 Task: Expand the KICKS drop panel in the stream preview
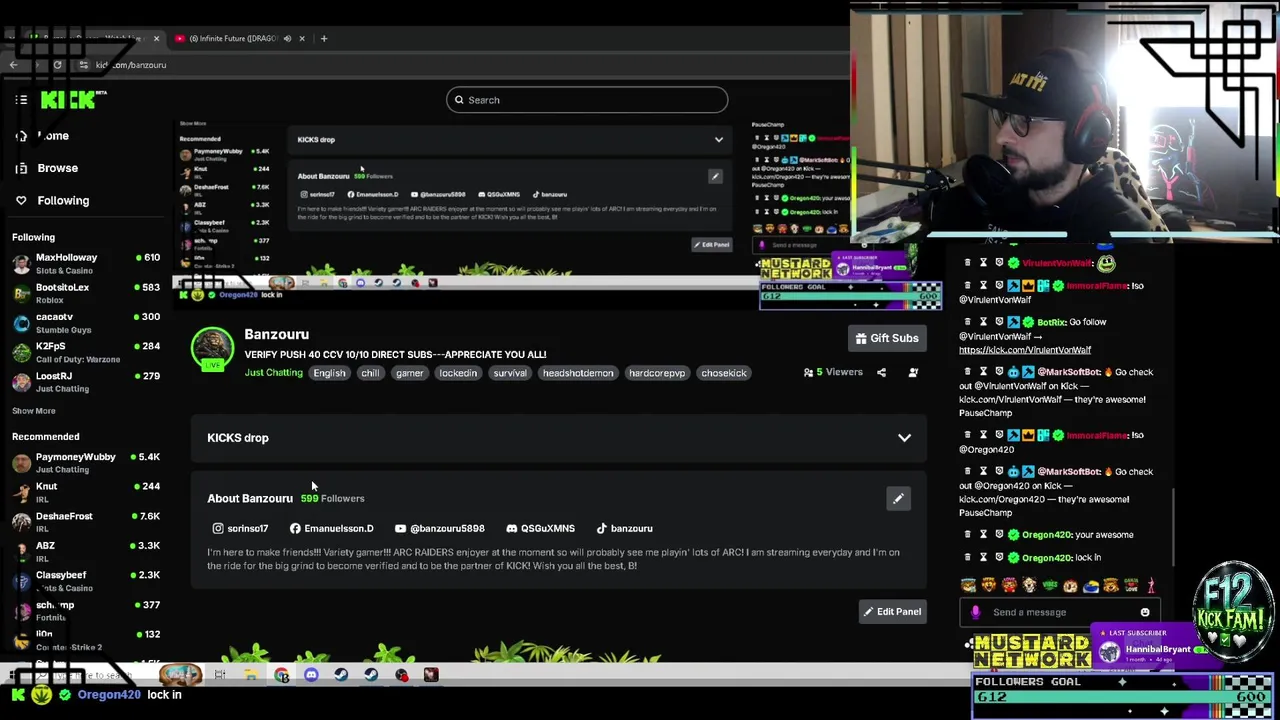(x=718, y=140)
